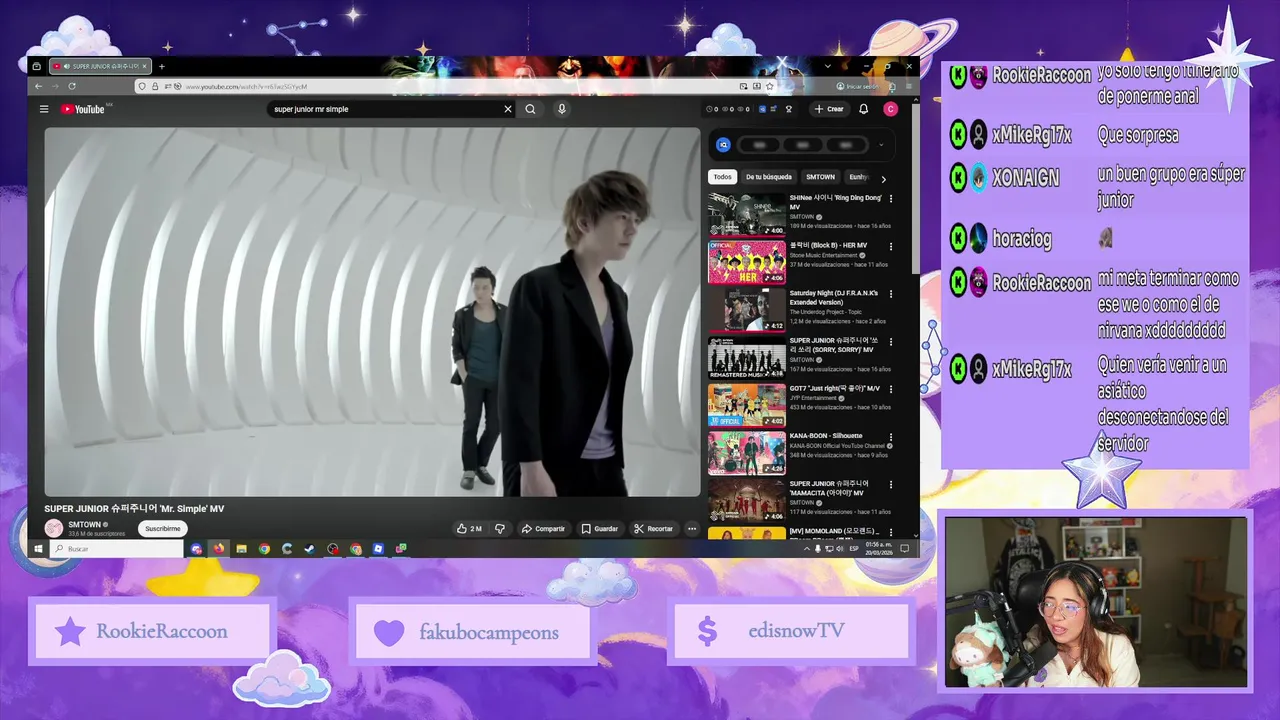Share the video via Compartir
Screen dimensions: 1280x720
[543, 528]
